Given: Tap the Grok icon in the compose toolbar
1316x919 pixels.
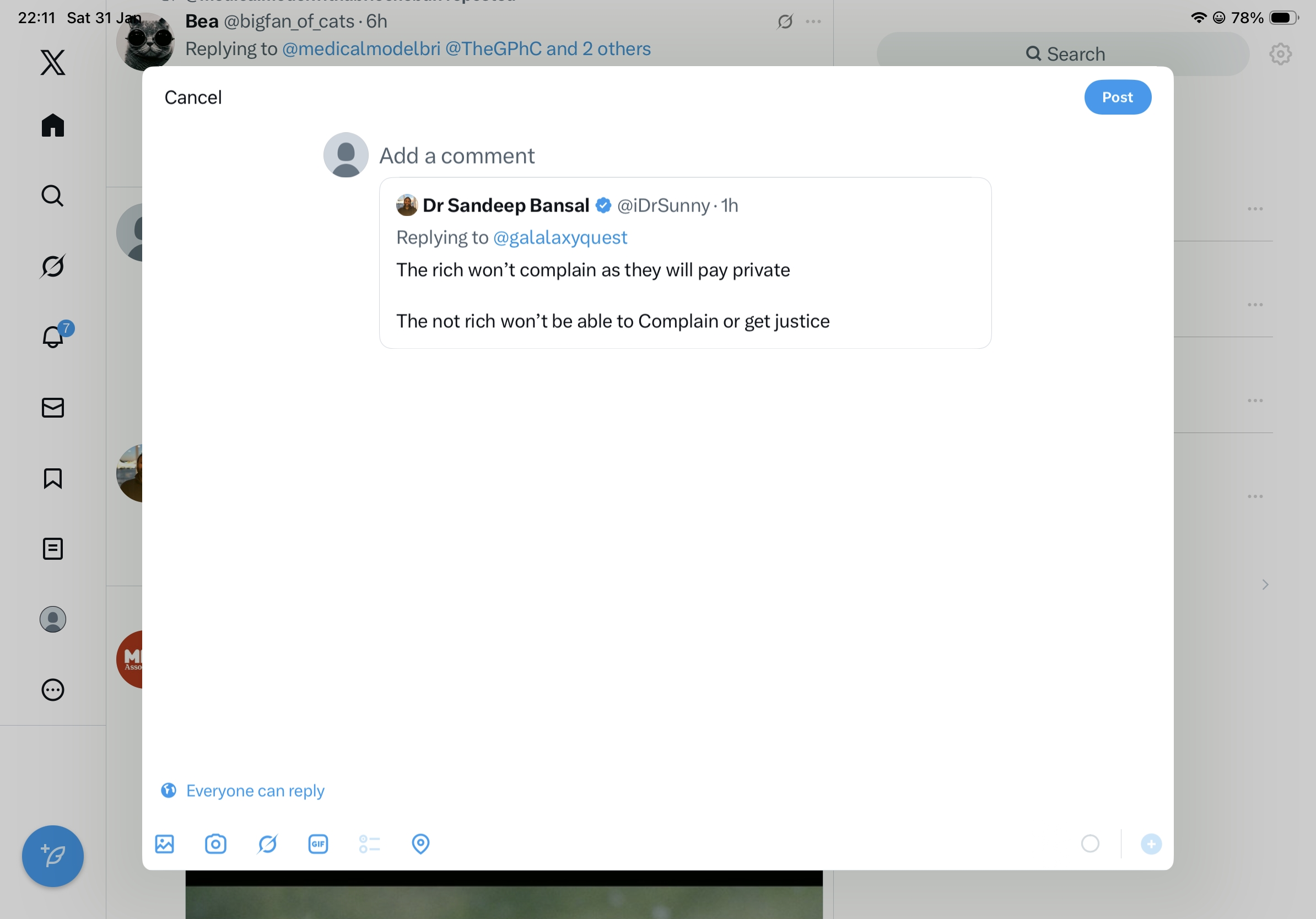Looking at the screenshot, I should [267, 844].
